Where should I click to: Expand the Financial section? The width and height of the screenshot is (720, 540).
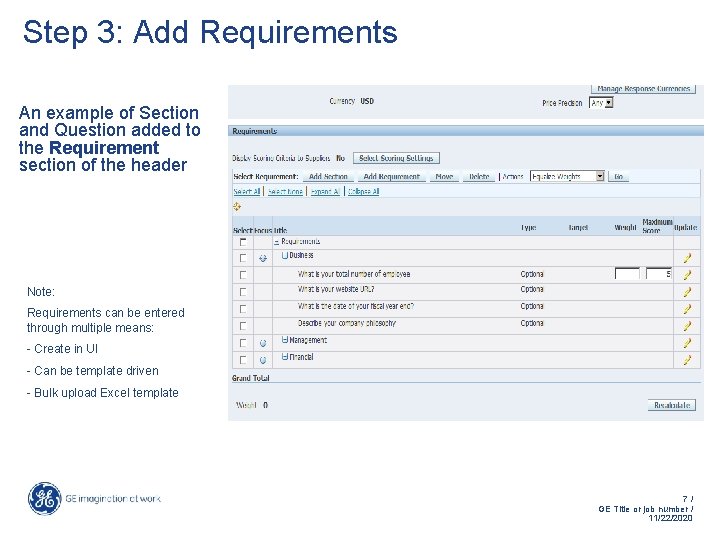(x=285, y=357)
